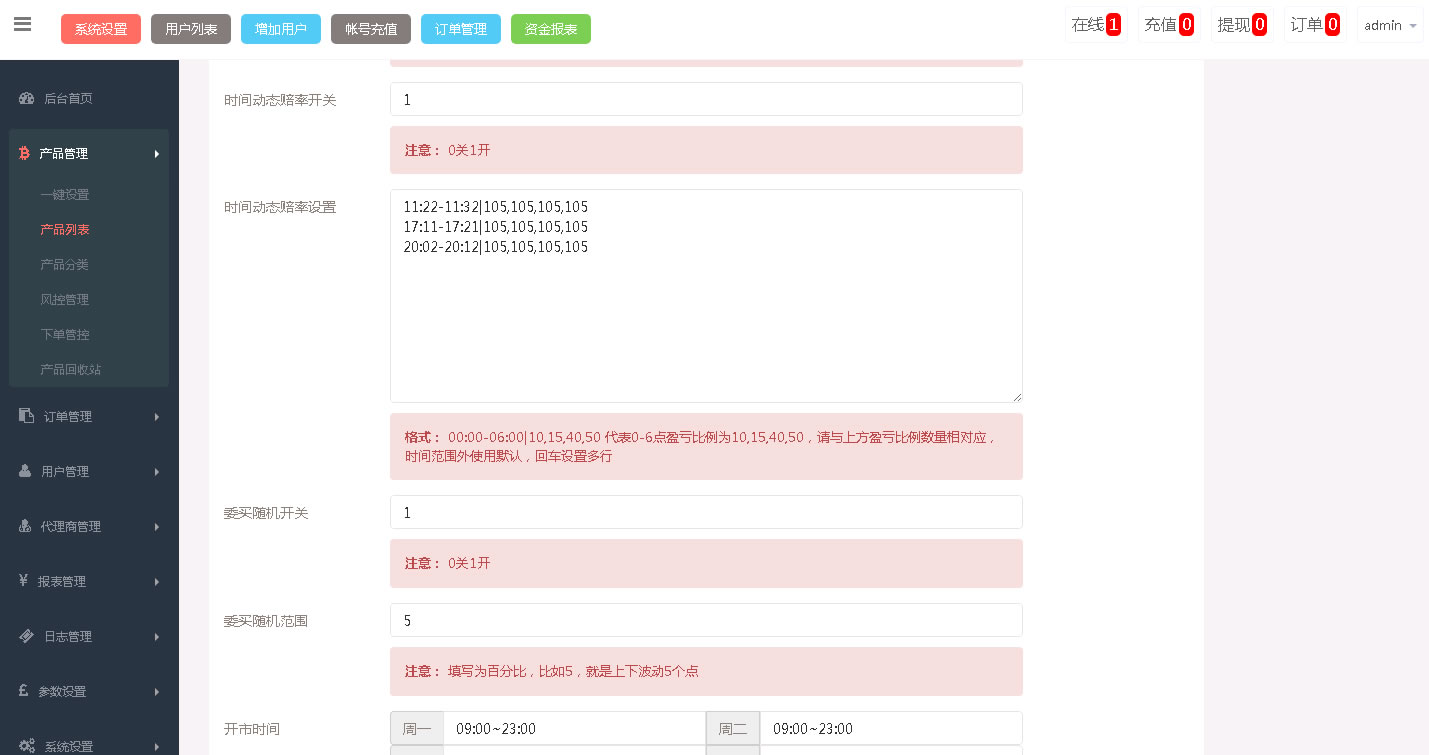
Task: Focus the 时间动态赔率开关 input field
Action: coord(706,99)
